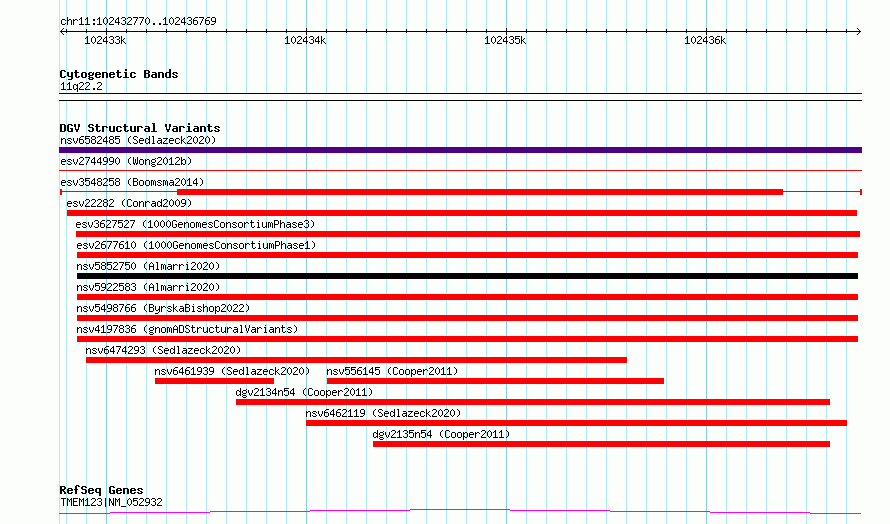This screenshot has width=890, height=524.
Task: Click the nsv5852750 (Almarri2020) label
Action: pyautogui.click(x=148, y=266)
